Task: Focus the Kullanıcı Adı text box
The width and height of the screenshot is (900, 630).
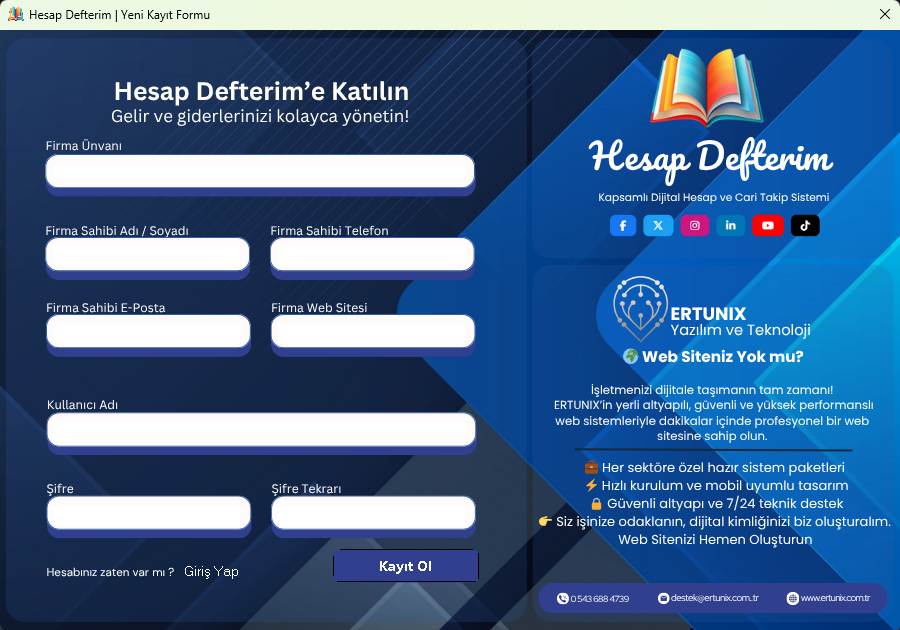Action: 261,430
